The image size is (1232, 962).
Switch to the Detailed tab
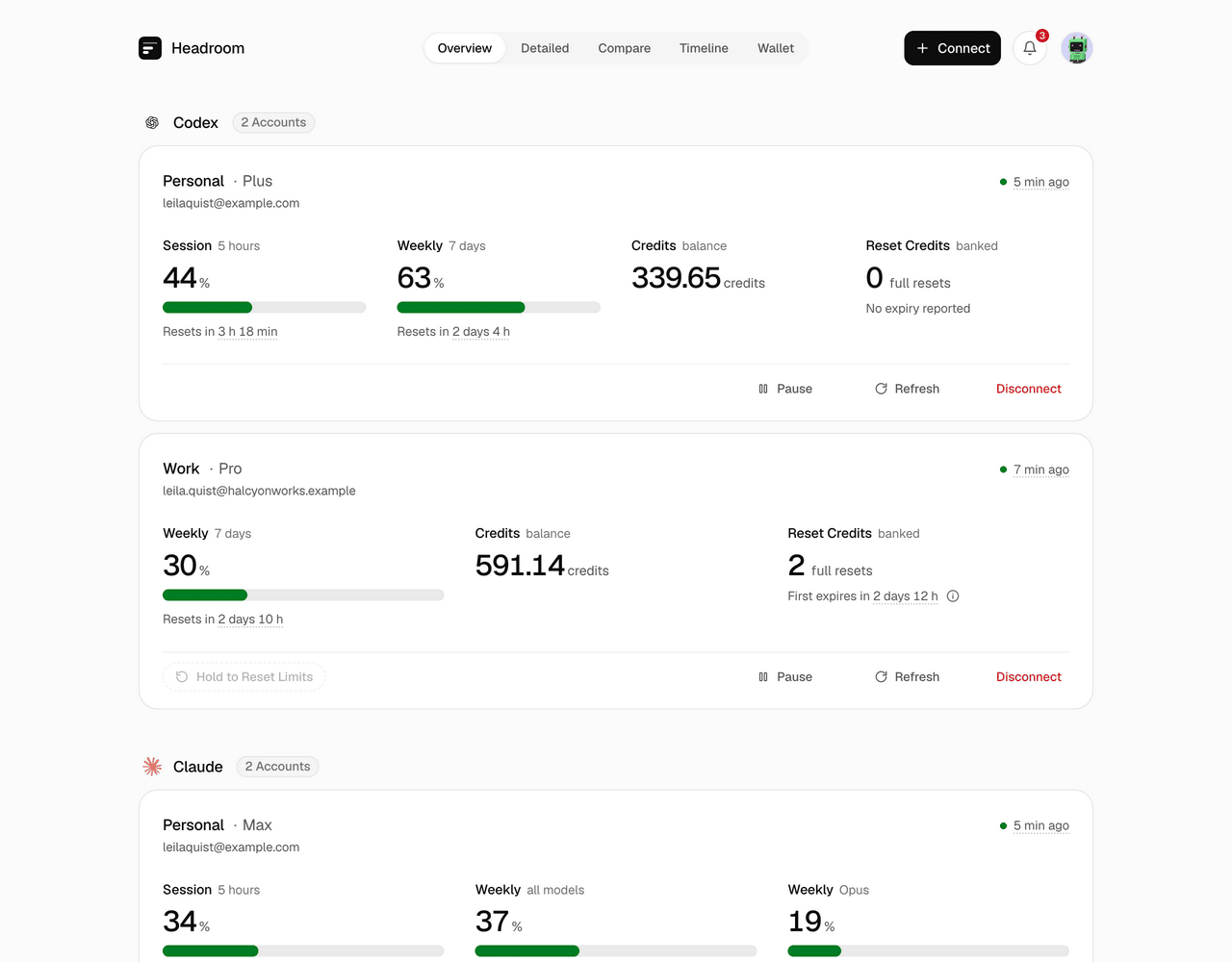(545, 48)
